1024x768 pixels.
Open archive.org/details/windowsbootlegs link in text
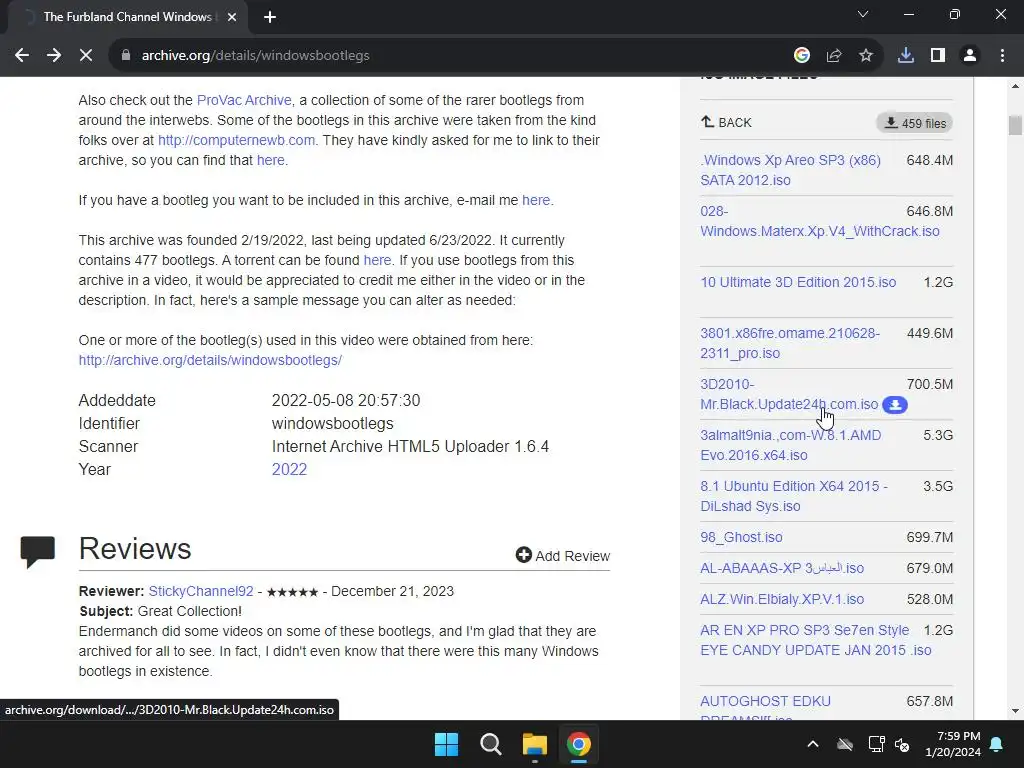point(210,360)
